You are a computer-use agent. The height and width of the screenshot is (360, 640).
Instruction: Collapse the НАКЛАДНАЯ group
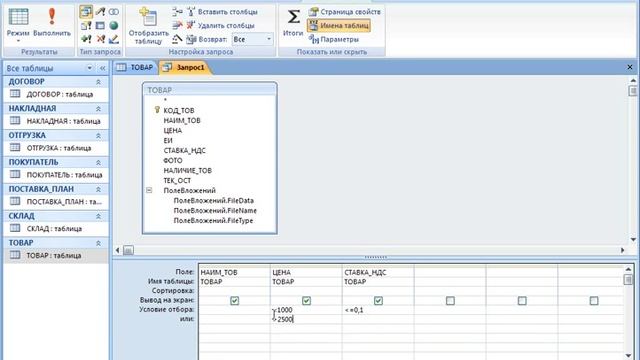tap(98, 109)
